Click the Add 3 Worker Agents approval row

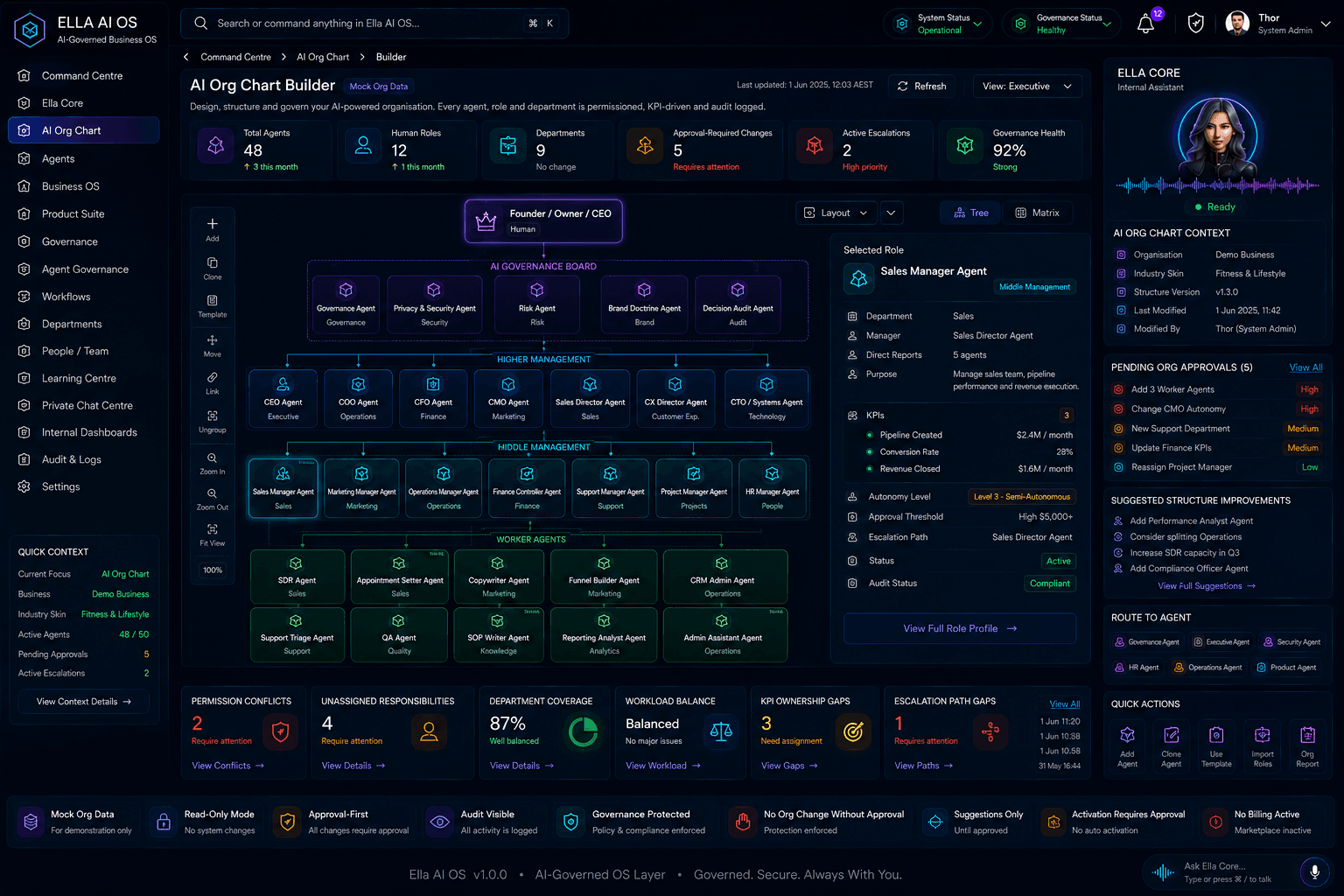pyautogui.click(x=1217, y=389)
